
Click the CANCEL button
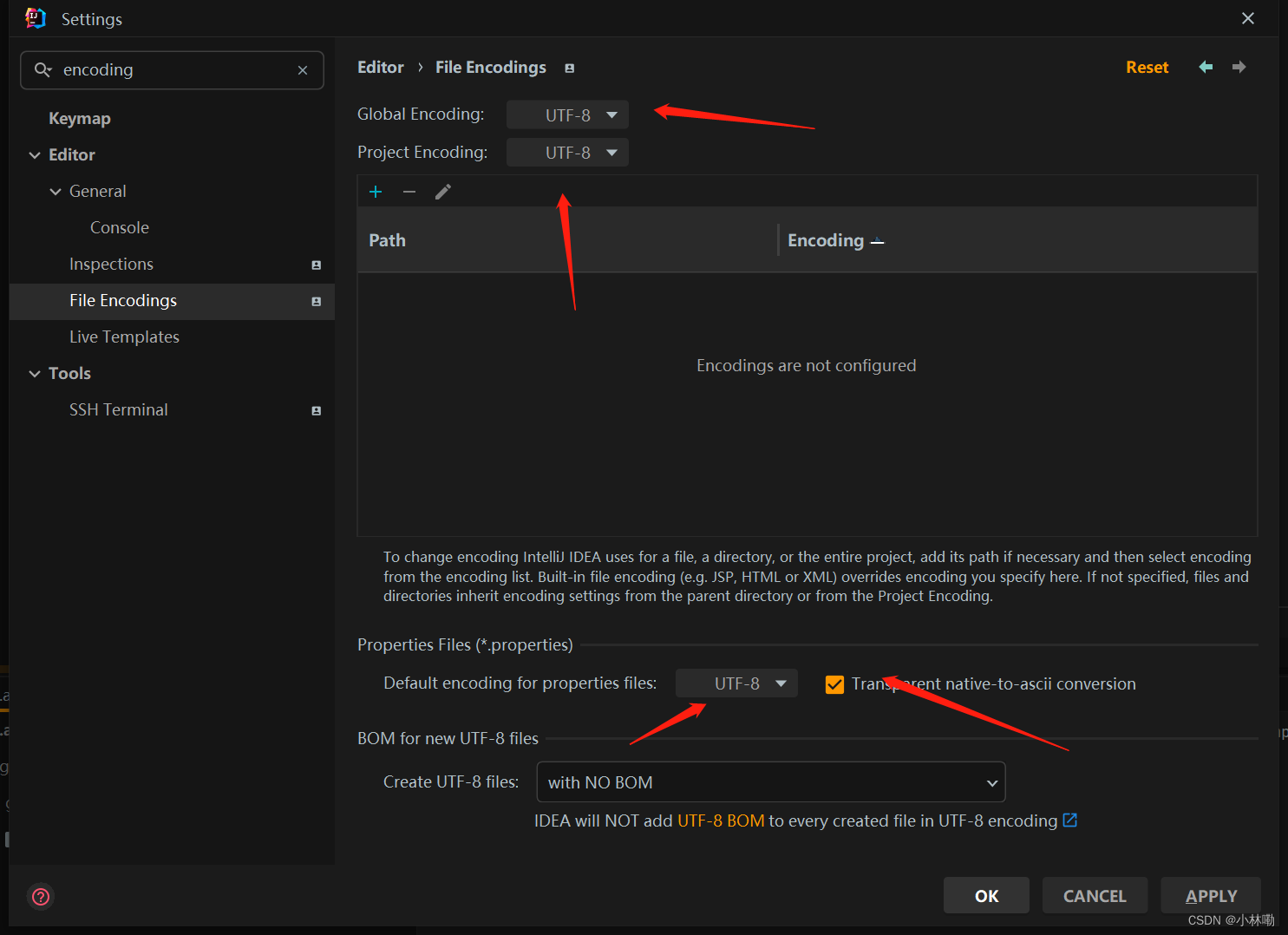pos(1095,895)
